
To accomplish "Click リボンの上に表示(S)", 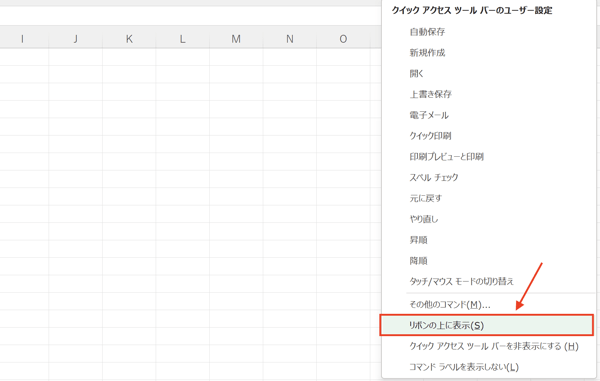I will (487, 326).
